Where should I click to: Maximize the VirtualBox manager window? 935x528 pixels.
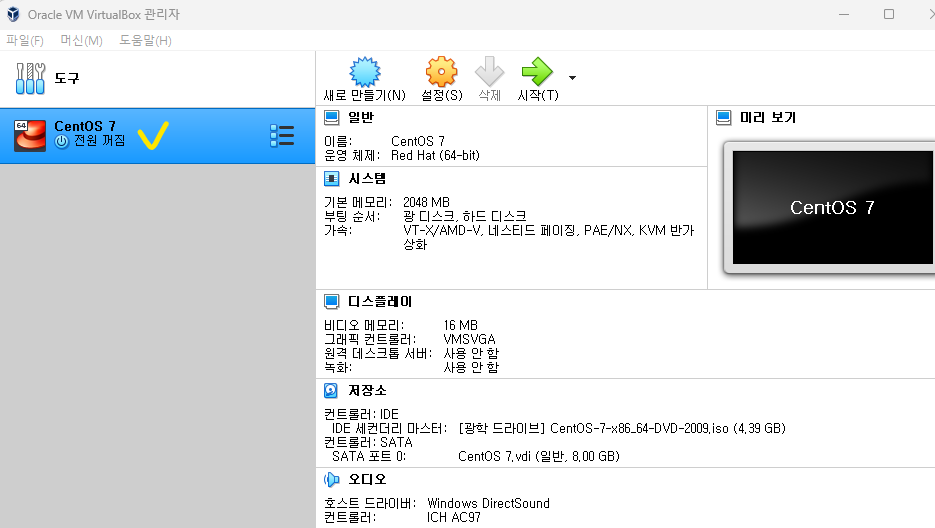pos(888,14)
